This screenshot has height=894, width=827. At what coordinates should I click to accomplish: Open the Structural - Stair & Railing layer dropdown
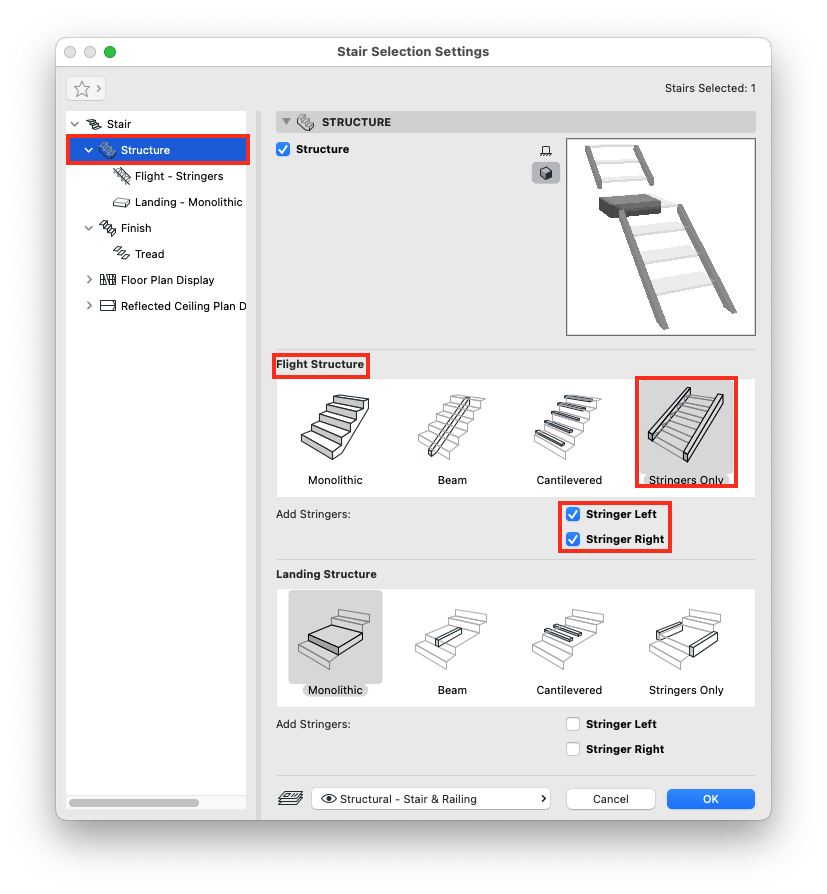click(431, 799)
